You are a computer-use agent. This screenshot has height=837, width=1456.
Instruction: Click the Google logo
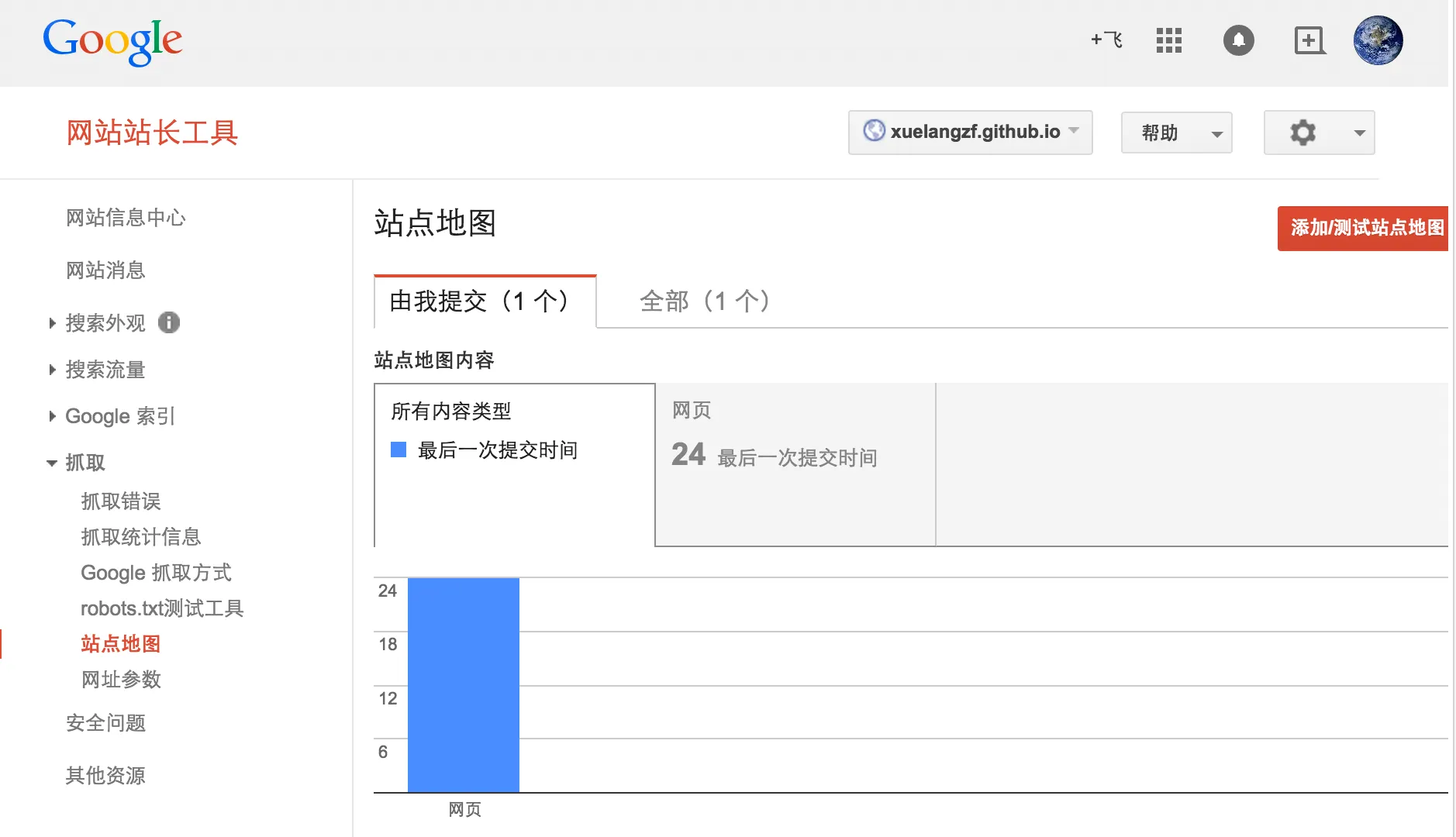[x=112, y=42]
